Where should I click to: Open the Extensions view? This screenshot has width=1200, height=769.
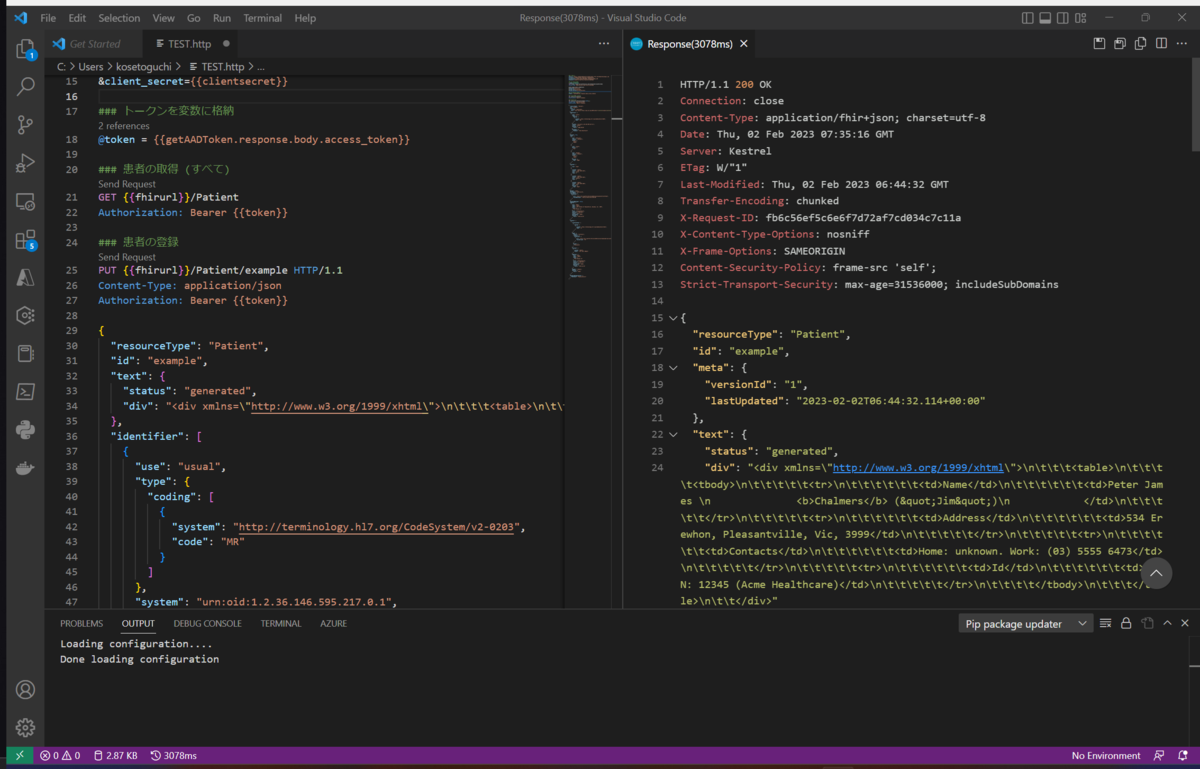click(x=26, y=240)
